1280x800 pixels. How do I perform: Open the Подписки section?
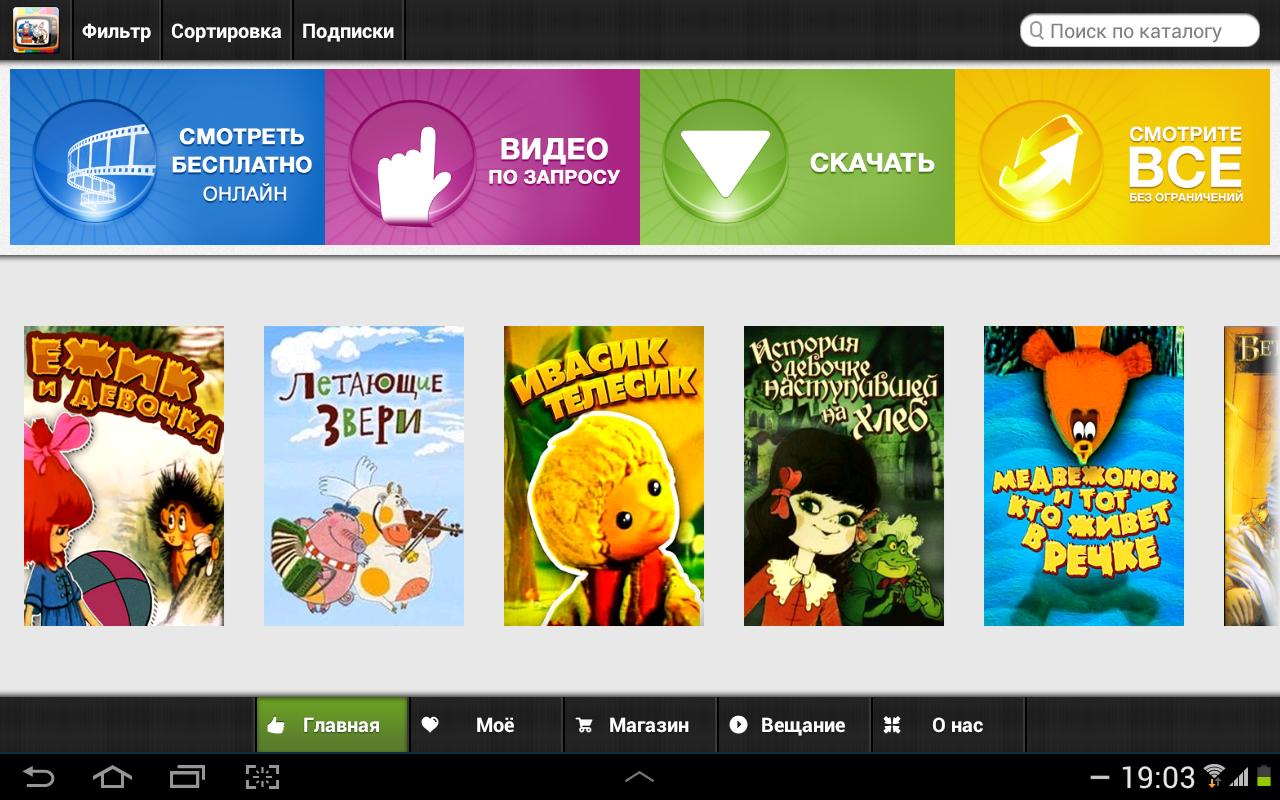click(348, 31)
